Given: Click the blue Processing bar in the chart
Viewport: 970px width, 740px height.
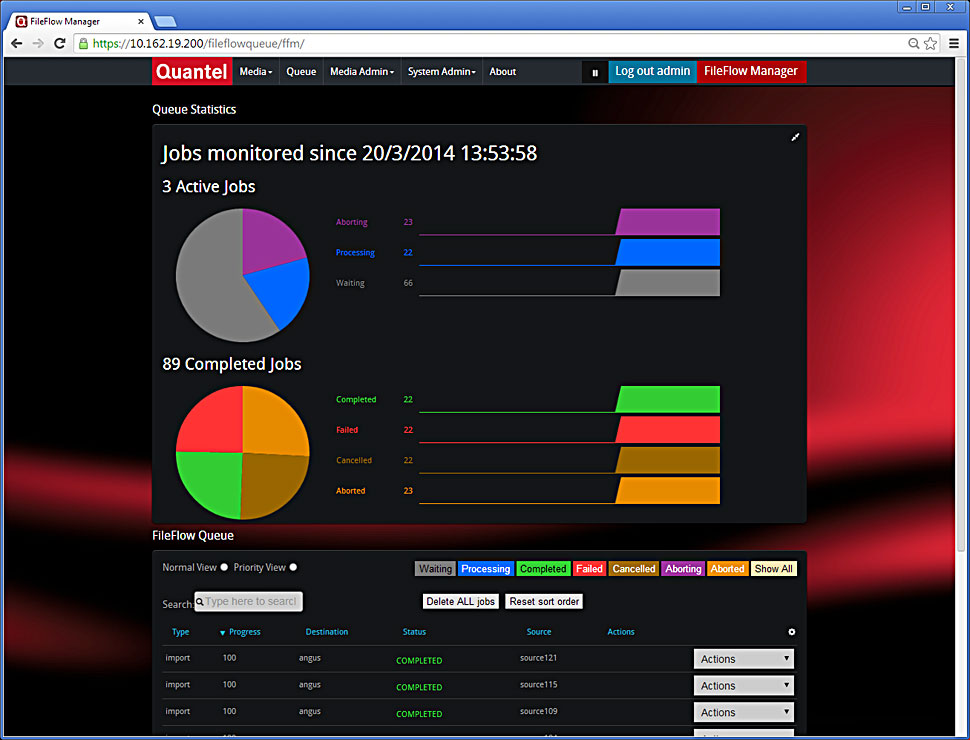Looking at the screenshot, I should point(668,252).
